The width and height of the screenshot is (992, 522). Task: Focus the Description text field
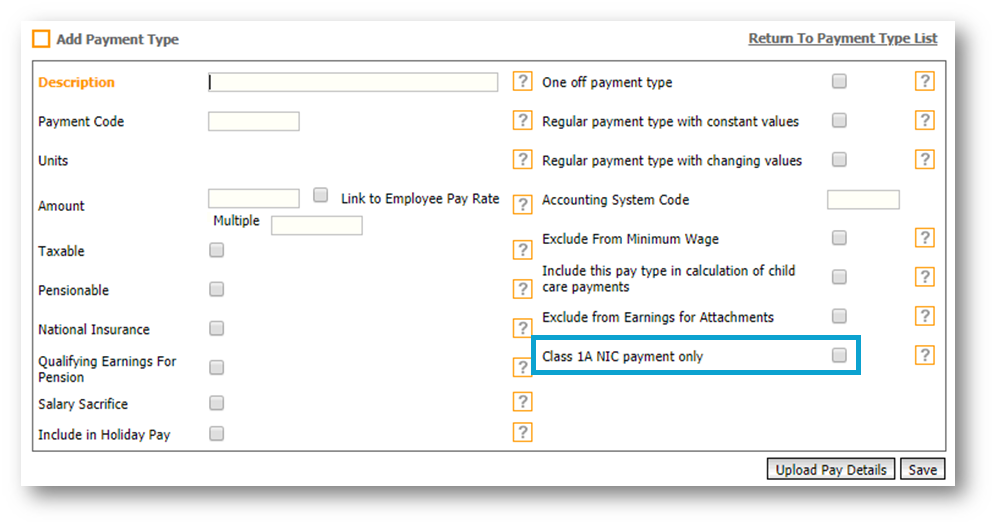click(353, 82)
